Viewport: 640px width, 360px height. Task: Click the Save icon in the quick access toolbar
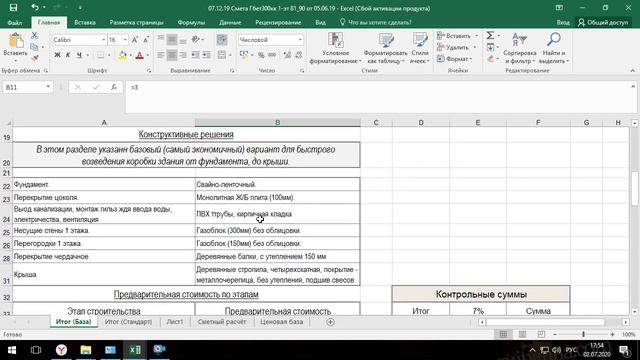point(13,8)
